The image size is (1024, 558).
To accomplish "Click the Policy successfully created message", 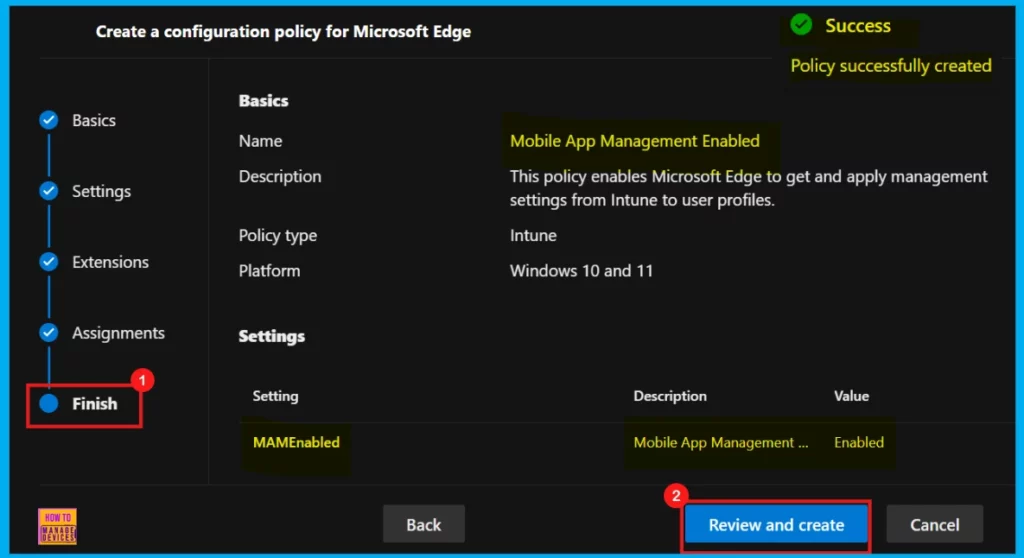I will pyautogui.click(x=891, y=65).
